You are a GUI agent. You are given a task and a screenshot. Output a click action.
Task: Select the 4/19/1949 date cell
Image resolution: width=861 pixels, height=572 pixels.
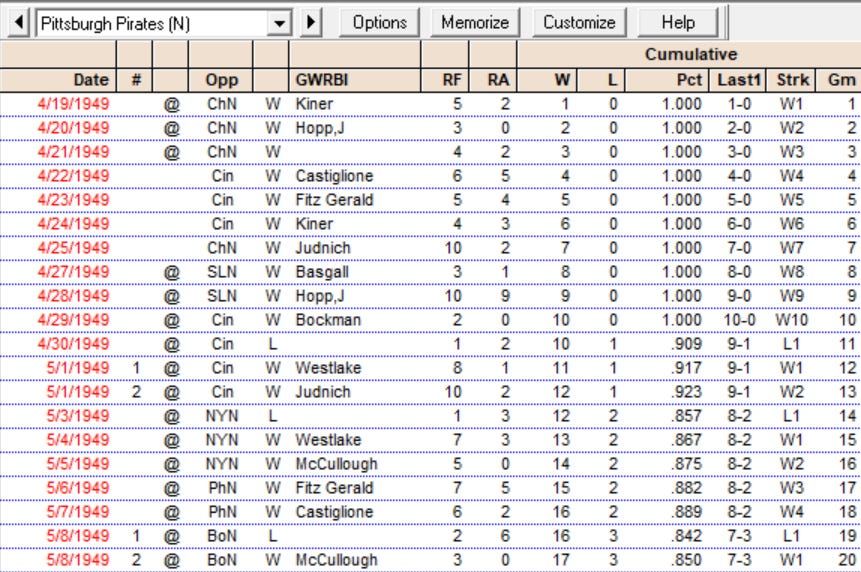(x=73, y=104)
